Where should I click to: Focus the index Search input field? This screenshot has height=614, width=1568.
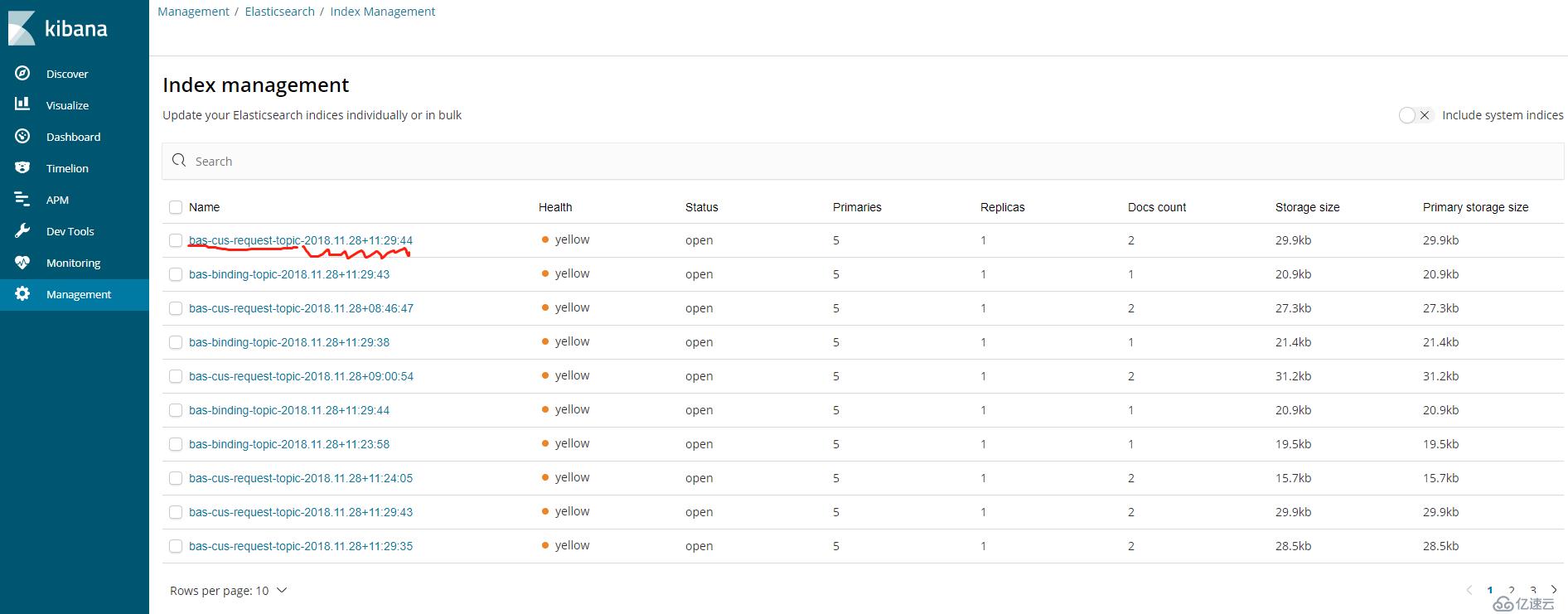point(863,161)
